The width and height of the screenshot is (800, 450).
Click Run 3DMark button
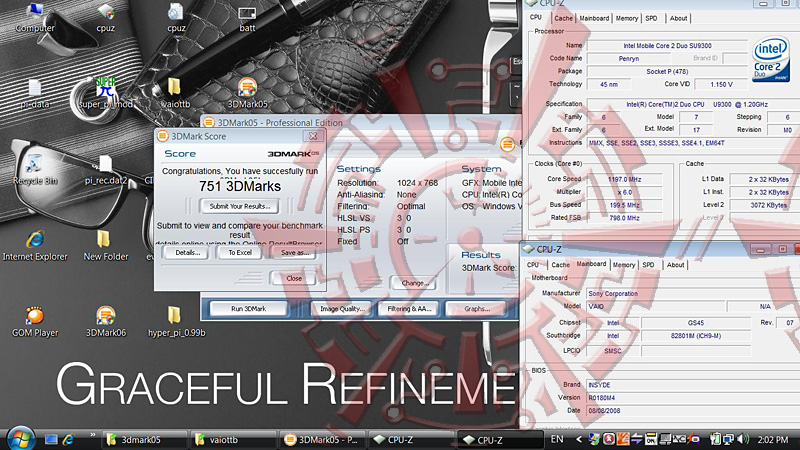tap(248, 309)
